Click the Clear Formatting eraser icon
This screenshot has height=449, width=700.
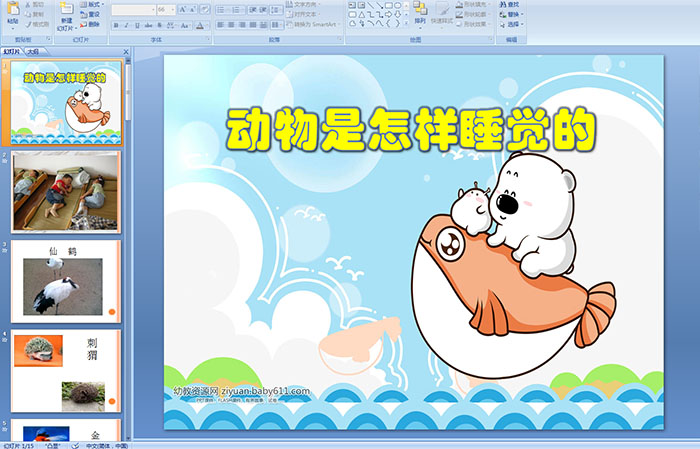click(x=205, y=10)
